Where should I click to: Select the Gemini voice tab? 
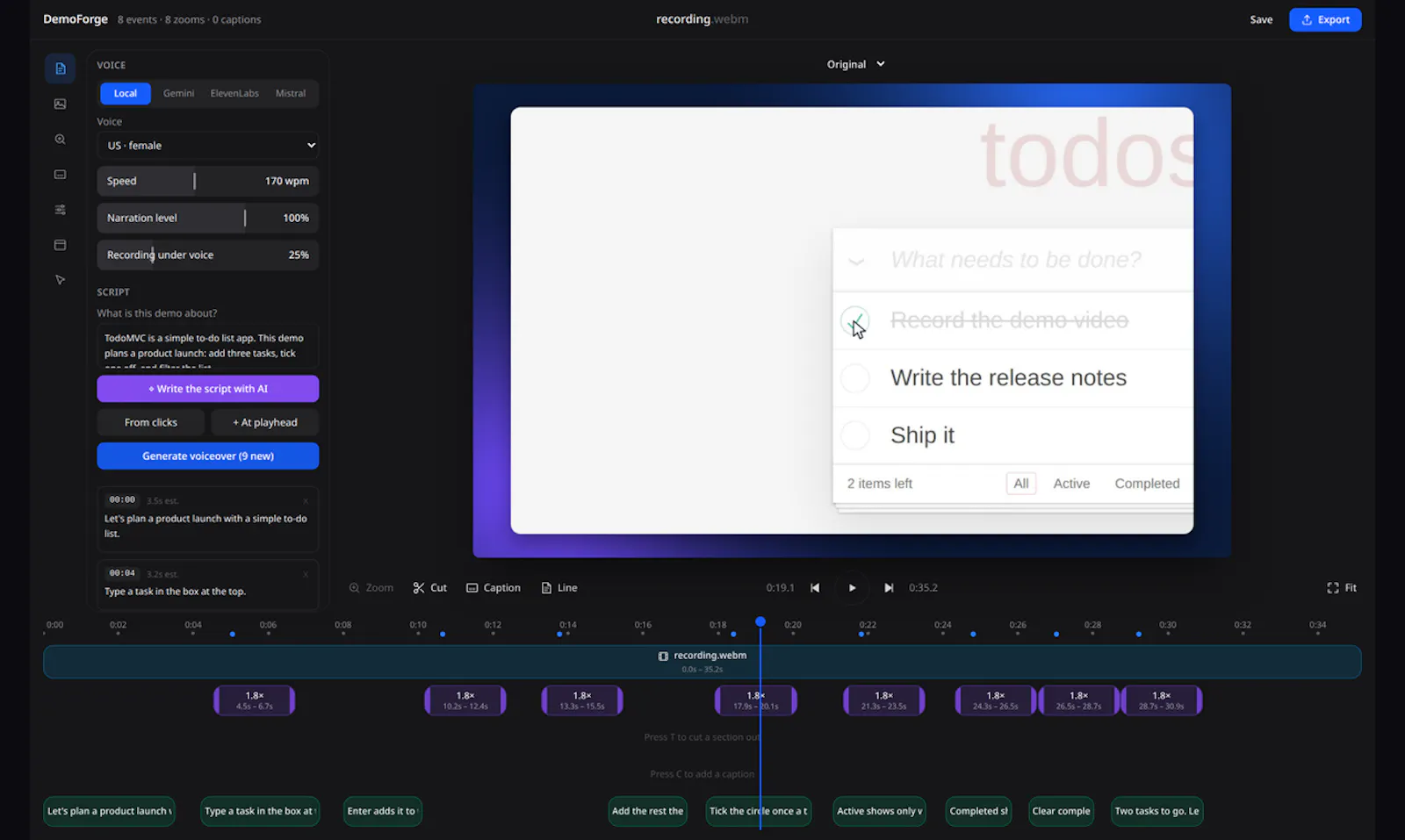[178, 93]
